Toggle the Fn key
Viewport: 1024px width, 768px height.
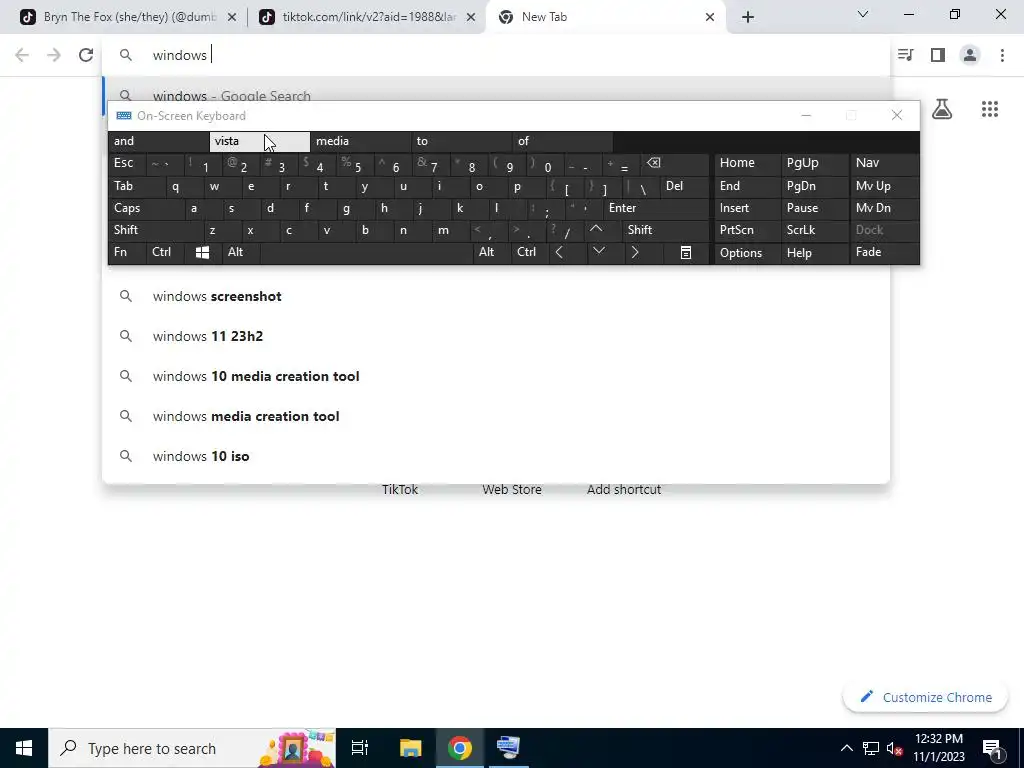point(127,252)
